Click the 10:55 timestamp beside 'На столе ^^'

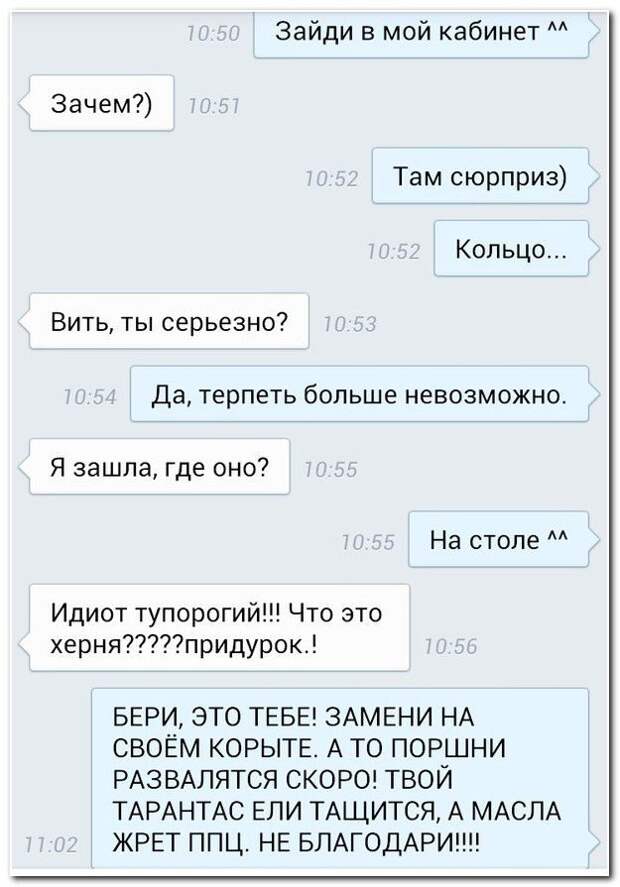tap(368, 542)
